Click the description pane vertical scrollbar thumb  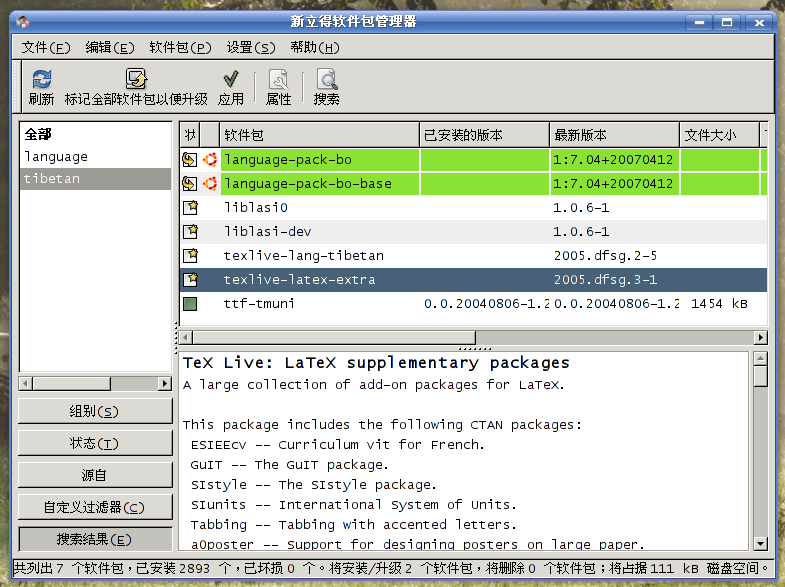761,376
